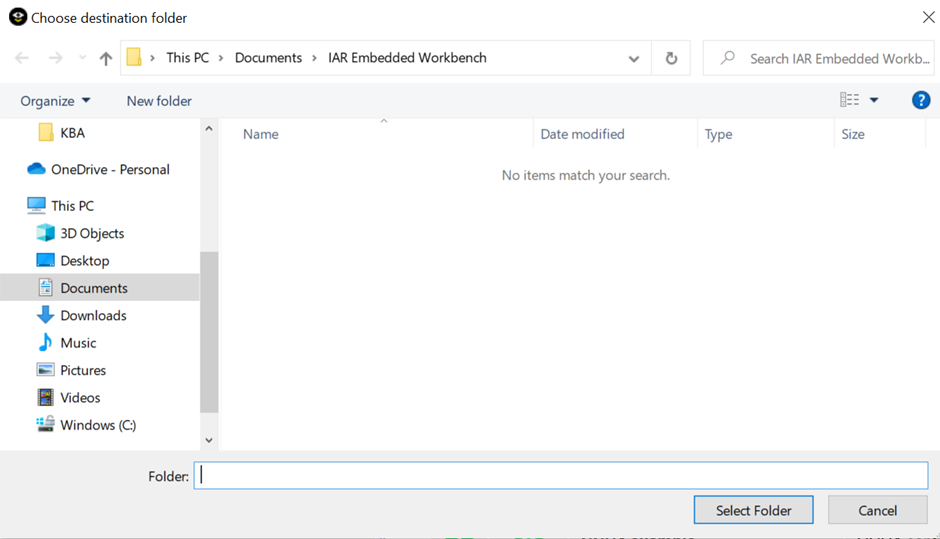Click This PC in the address path

click(188, 58)
